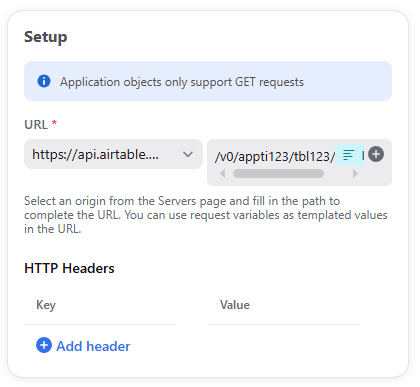Image resolution: width=420 pixels, height=387 pixels.
Task: Click the Setup heading
Action: [x=46, y=37]
